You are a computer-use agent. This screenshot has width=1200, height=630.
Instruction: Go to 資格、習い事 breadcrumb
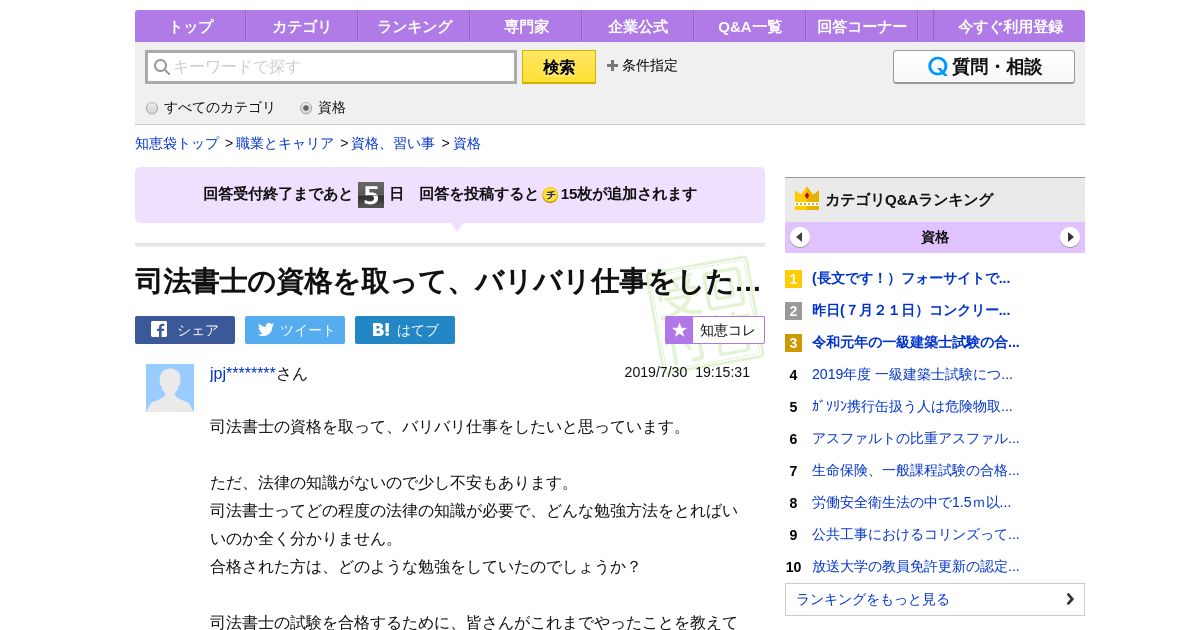tap(393, 143)
